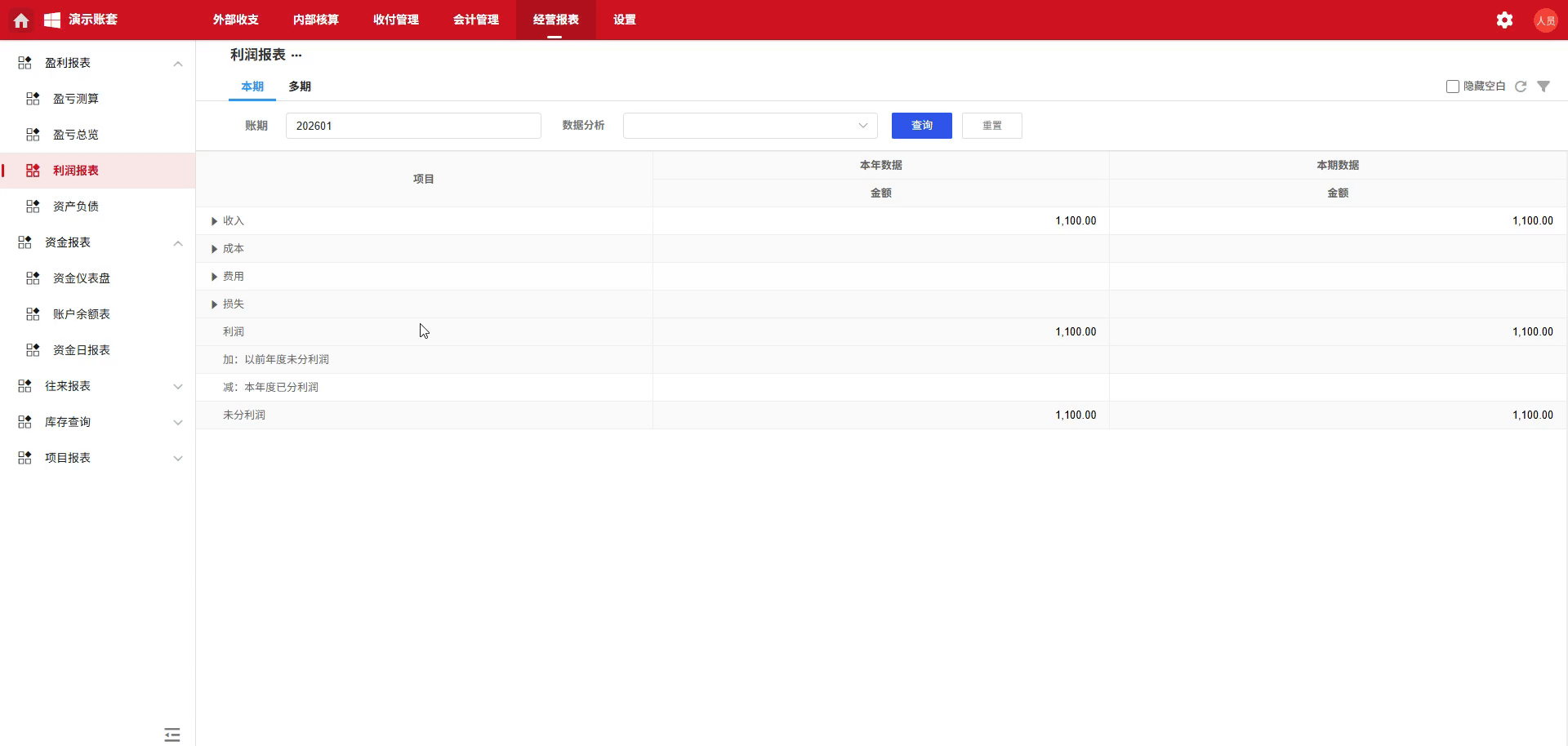Open 资金仪表盘 in the sidebar
Viewport: 1568px width, 746px height.
tap(82, 278)
